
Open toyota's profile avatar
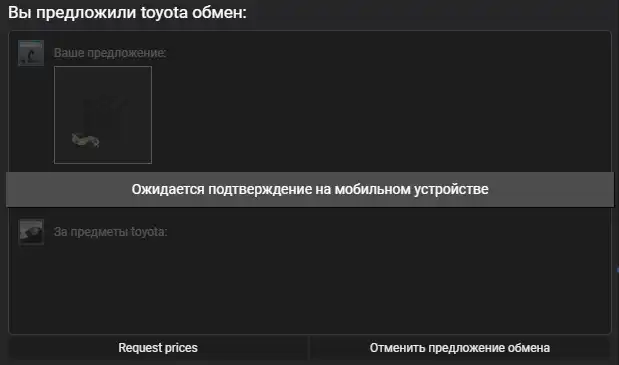pyautogui.click(x=31, y=232)
